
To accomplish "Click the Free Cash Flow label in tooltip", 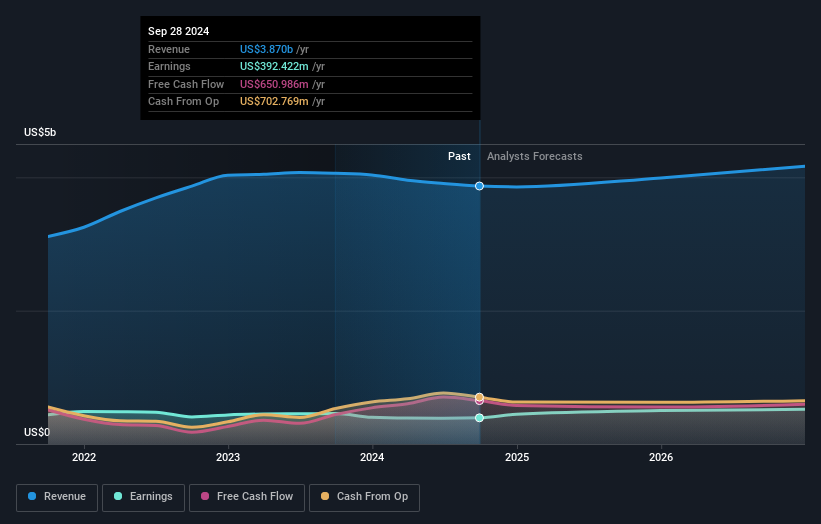I will [x=186, y=84].
